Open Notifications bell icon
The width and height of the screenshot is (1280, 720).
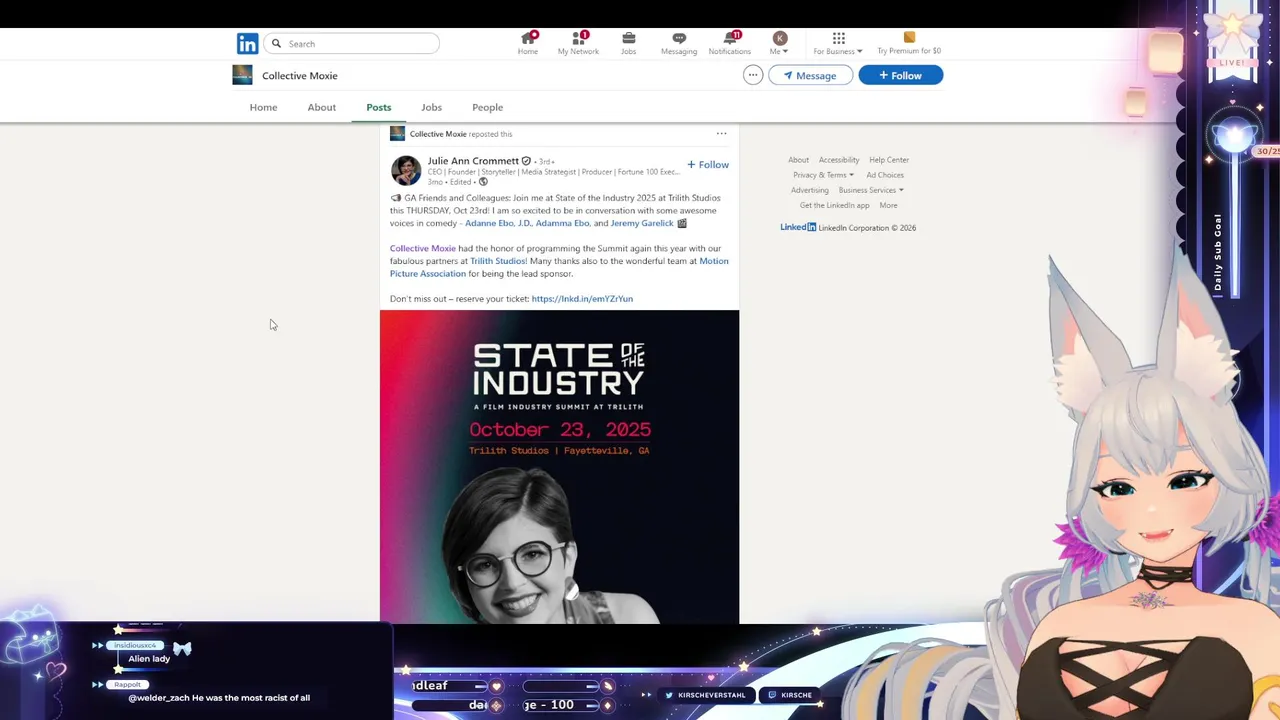tap(730, 43)
